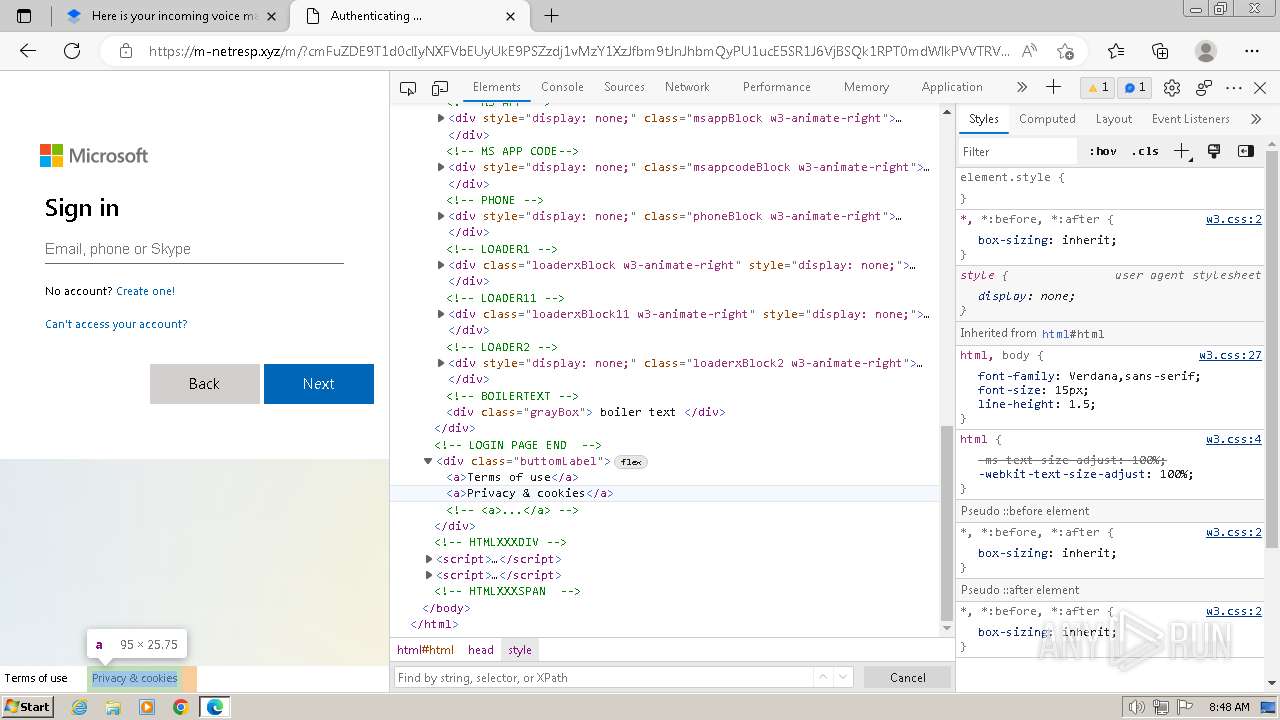
Task: Open the Performance tab
Action: [x=776, y=87]
